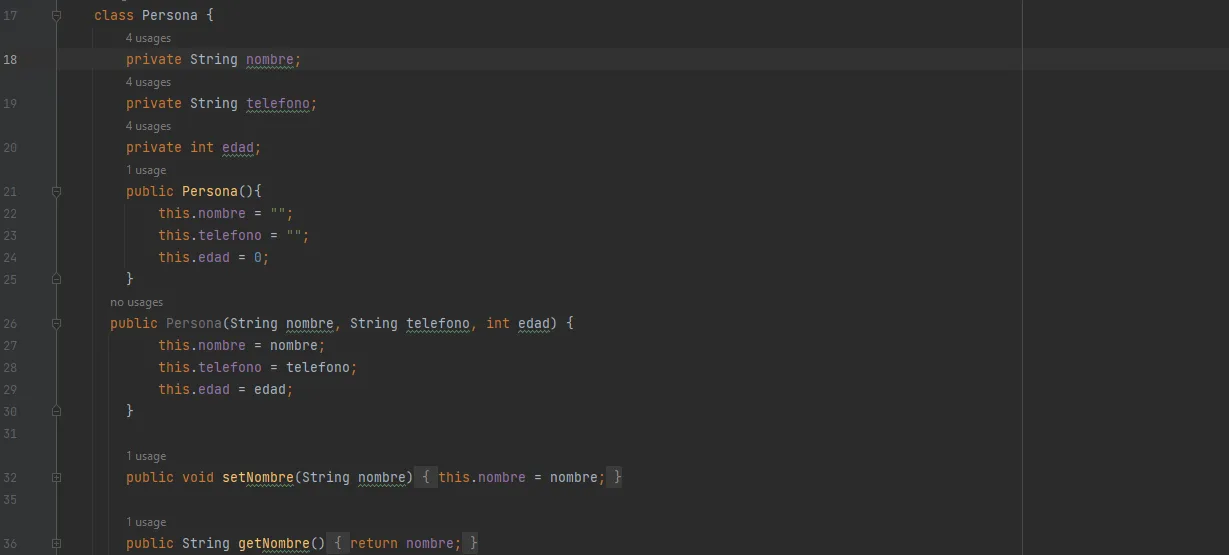Click this.telefono = telefono statement on line 28
The width and height of the screenshot is (1229, 555).
click(257, 368)
